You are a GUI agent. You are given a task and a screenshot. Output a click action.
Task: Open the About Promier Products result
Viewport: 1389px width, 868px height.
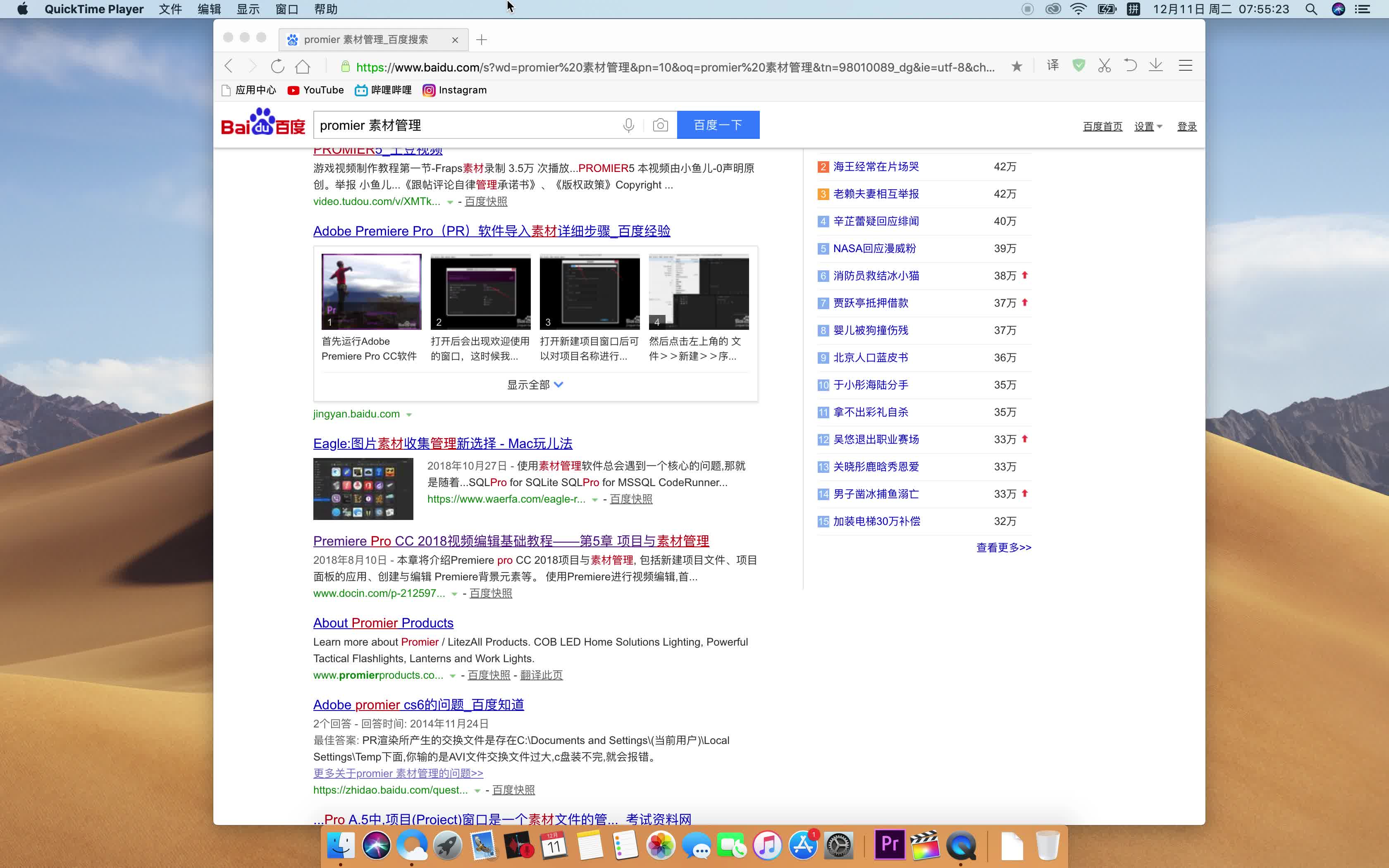point(383,623)
